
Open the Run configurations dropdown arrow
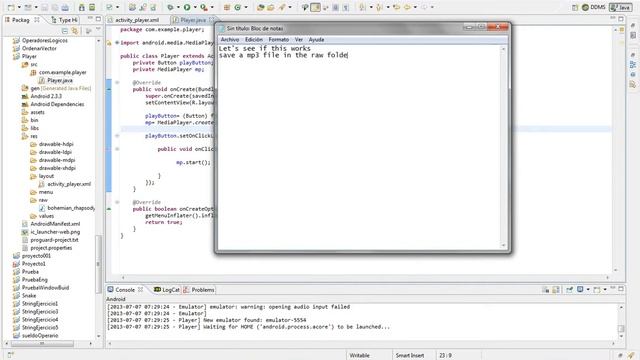coord(195,7)
